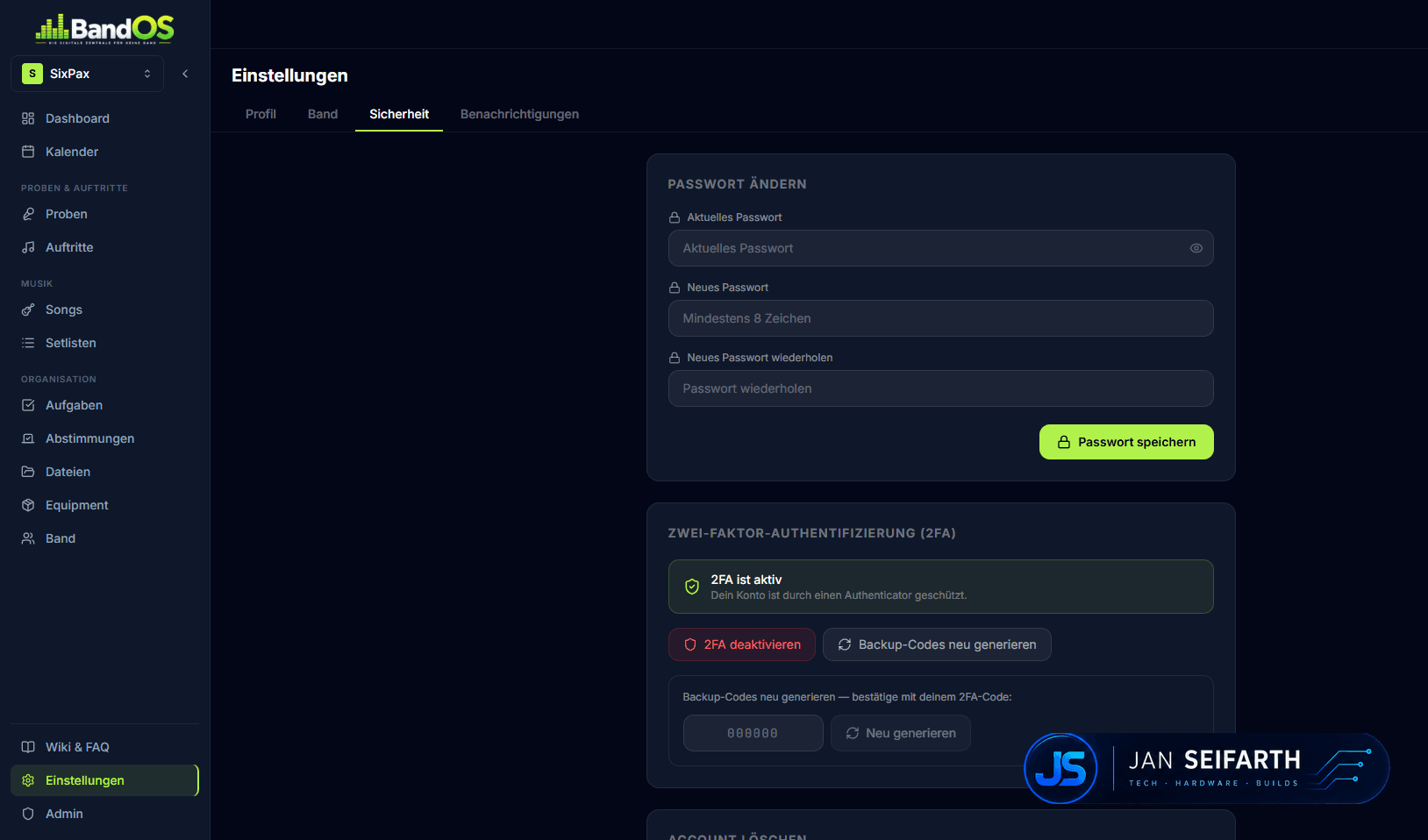This screenshot has width=1428, height=840.
Task: Click the 000000 2FA code field
Action: click(753, 733)
